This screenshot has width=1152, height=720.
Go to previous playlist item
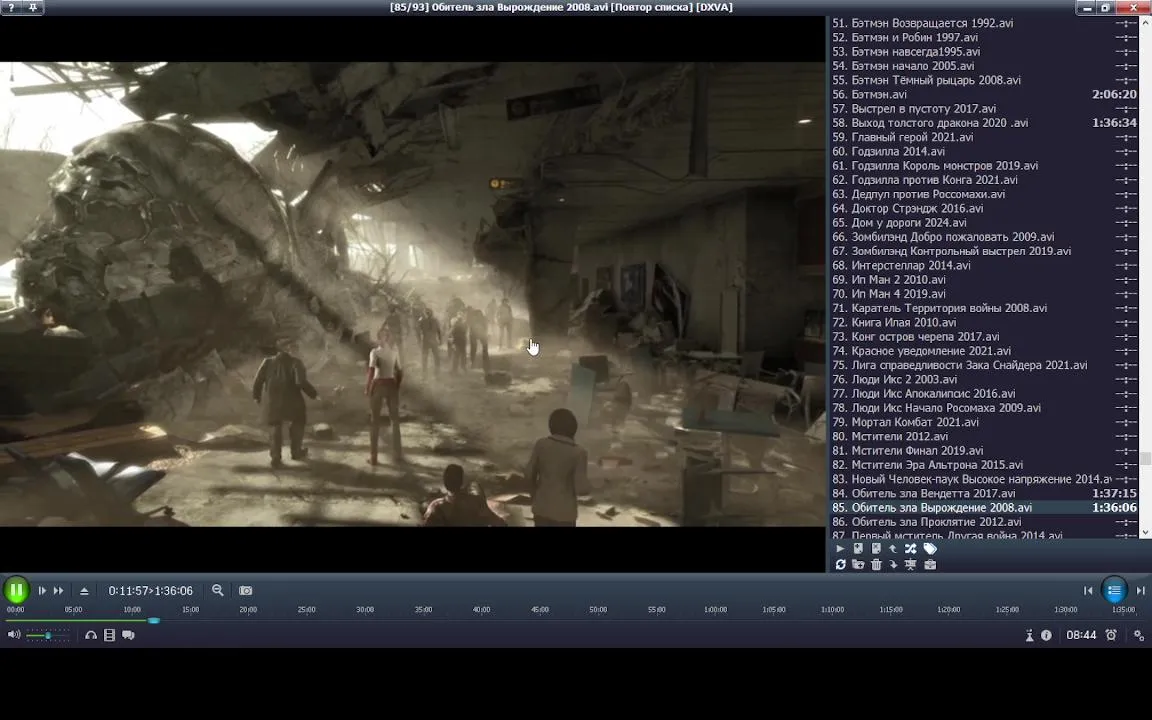pyautogui.click(x=1088, y=591)
